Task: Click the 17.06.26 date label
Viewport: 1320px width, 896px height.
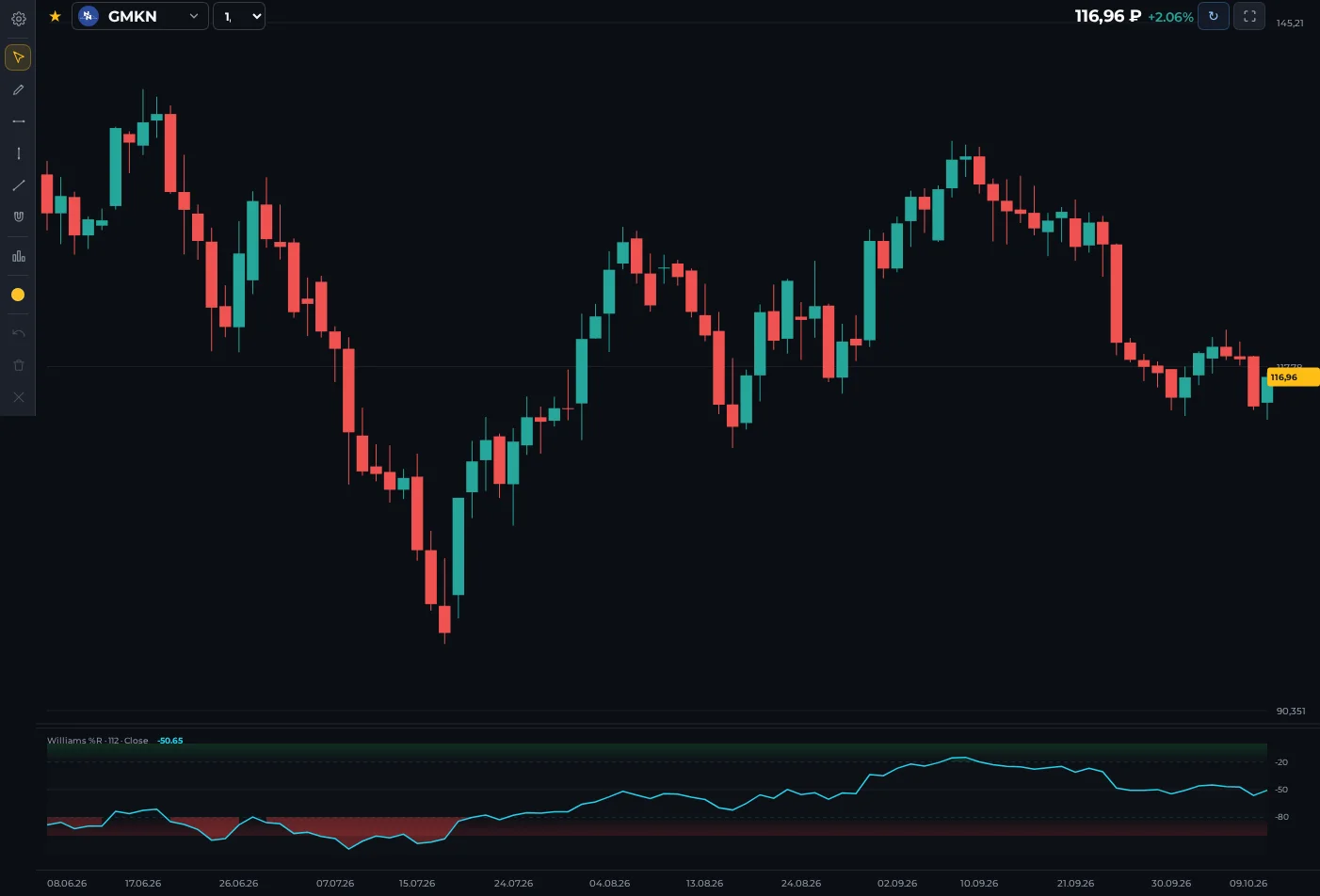Action: 143,884
